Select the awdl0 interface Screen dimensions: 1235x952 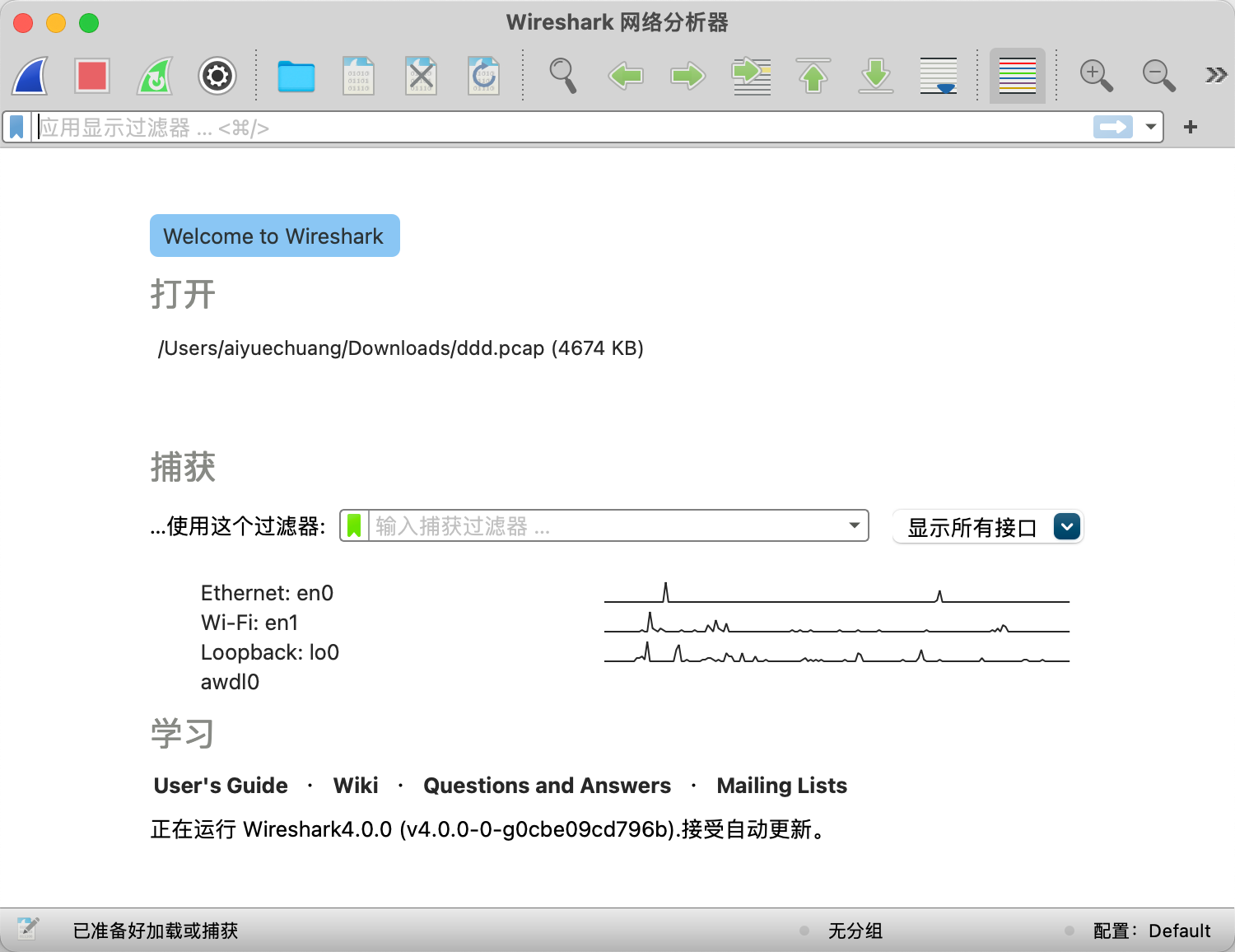230,682
